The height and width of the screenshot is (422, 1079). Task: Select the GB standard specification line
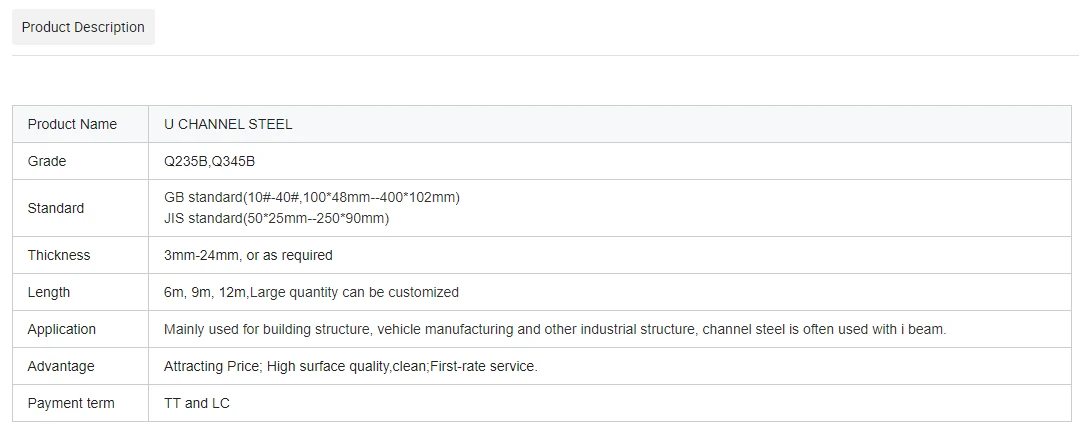point(312,198)
